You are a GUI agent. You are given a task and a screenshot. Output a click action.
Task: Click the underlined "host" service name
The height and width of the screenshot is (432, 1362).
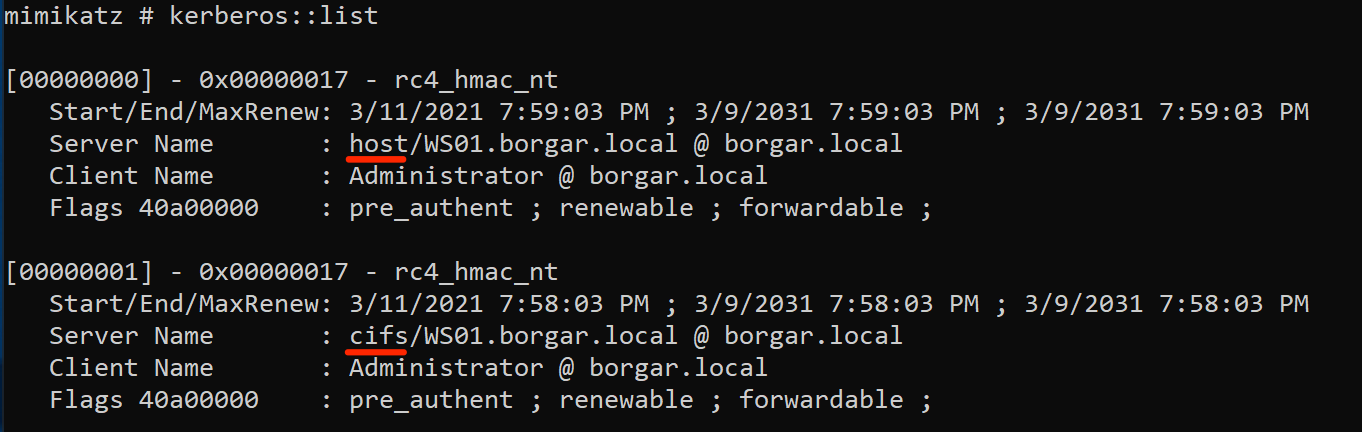[x=378, y=144]
